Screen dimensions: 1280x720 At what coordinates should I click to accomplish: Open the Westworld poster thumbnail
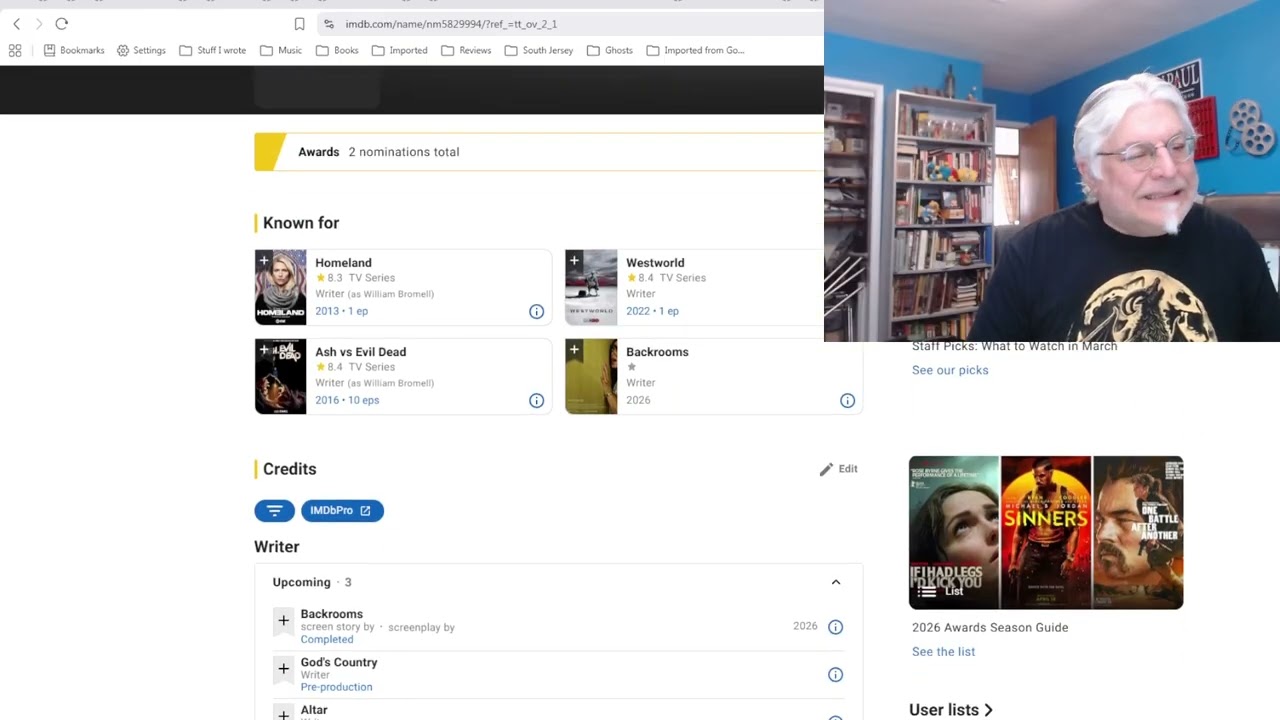591,287
